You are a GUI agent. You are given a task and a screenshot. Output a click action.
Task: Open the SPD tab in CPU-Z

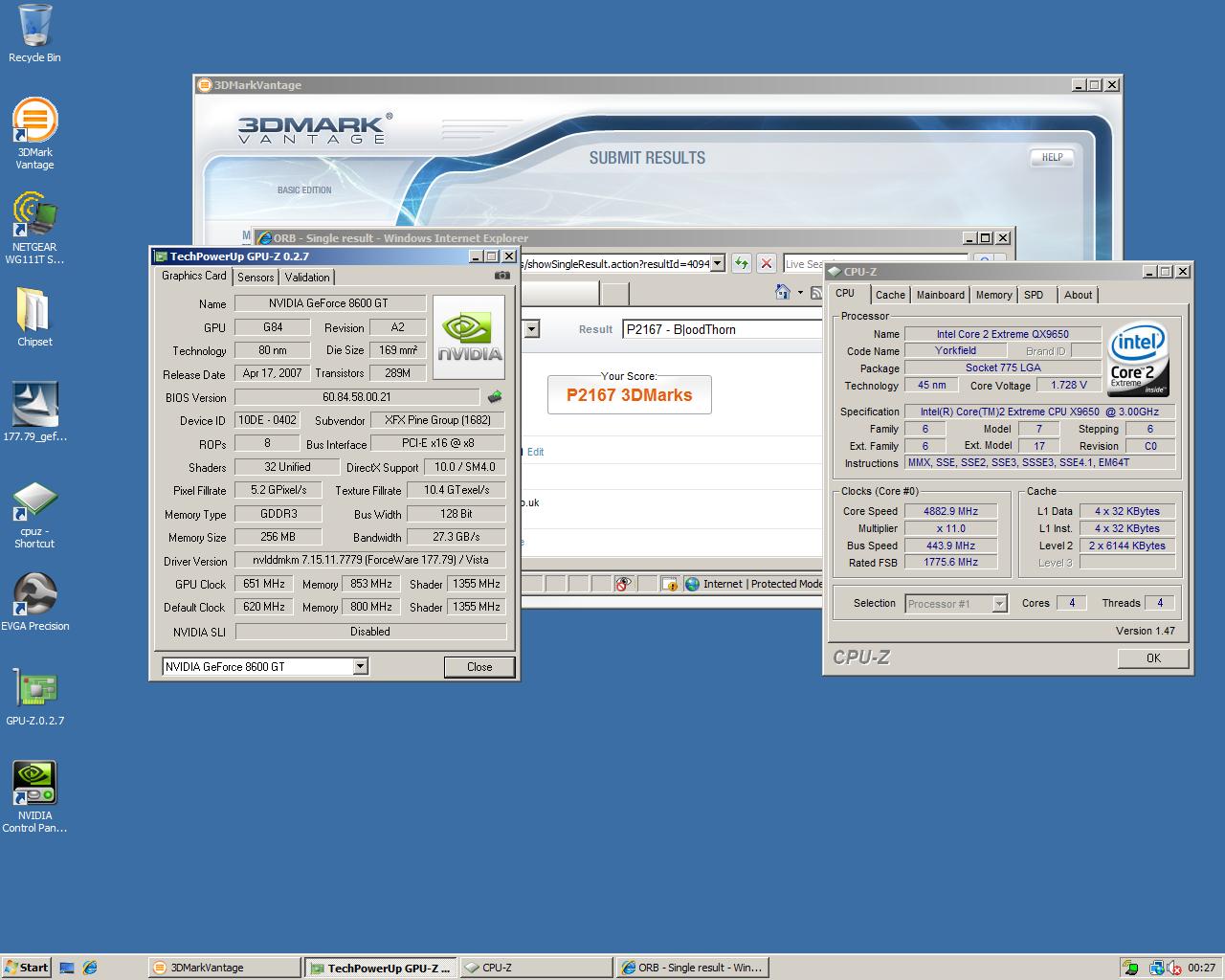click(1034, 295)
